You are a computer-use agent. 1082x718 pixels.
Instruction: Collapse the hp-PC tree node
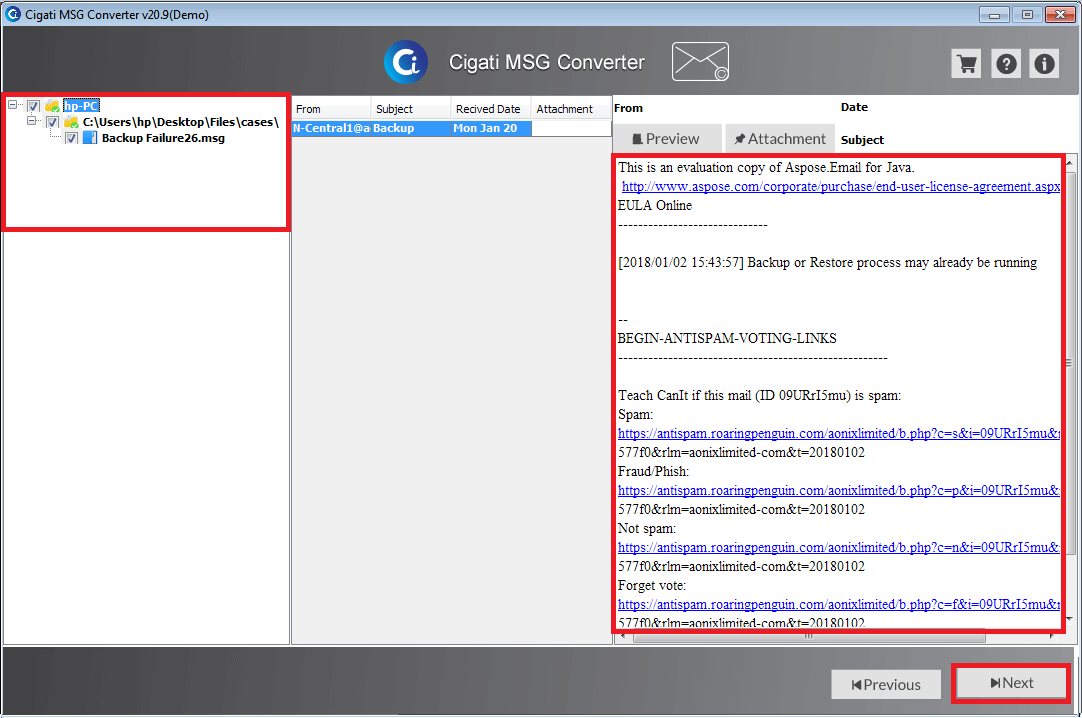click(x=12, y=105)
